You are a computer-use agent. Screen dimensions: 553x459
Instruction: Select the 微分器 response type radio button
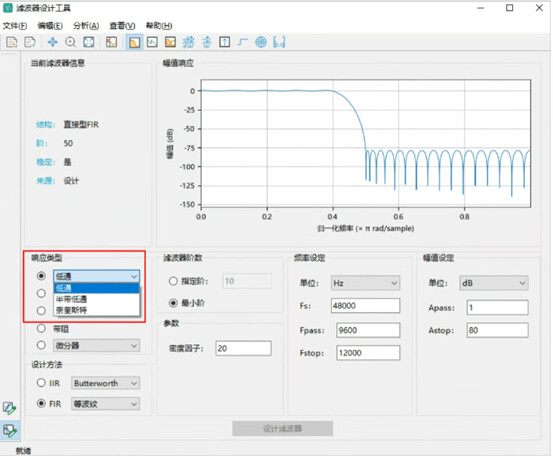pyautogui.click(x=41, y=345)
